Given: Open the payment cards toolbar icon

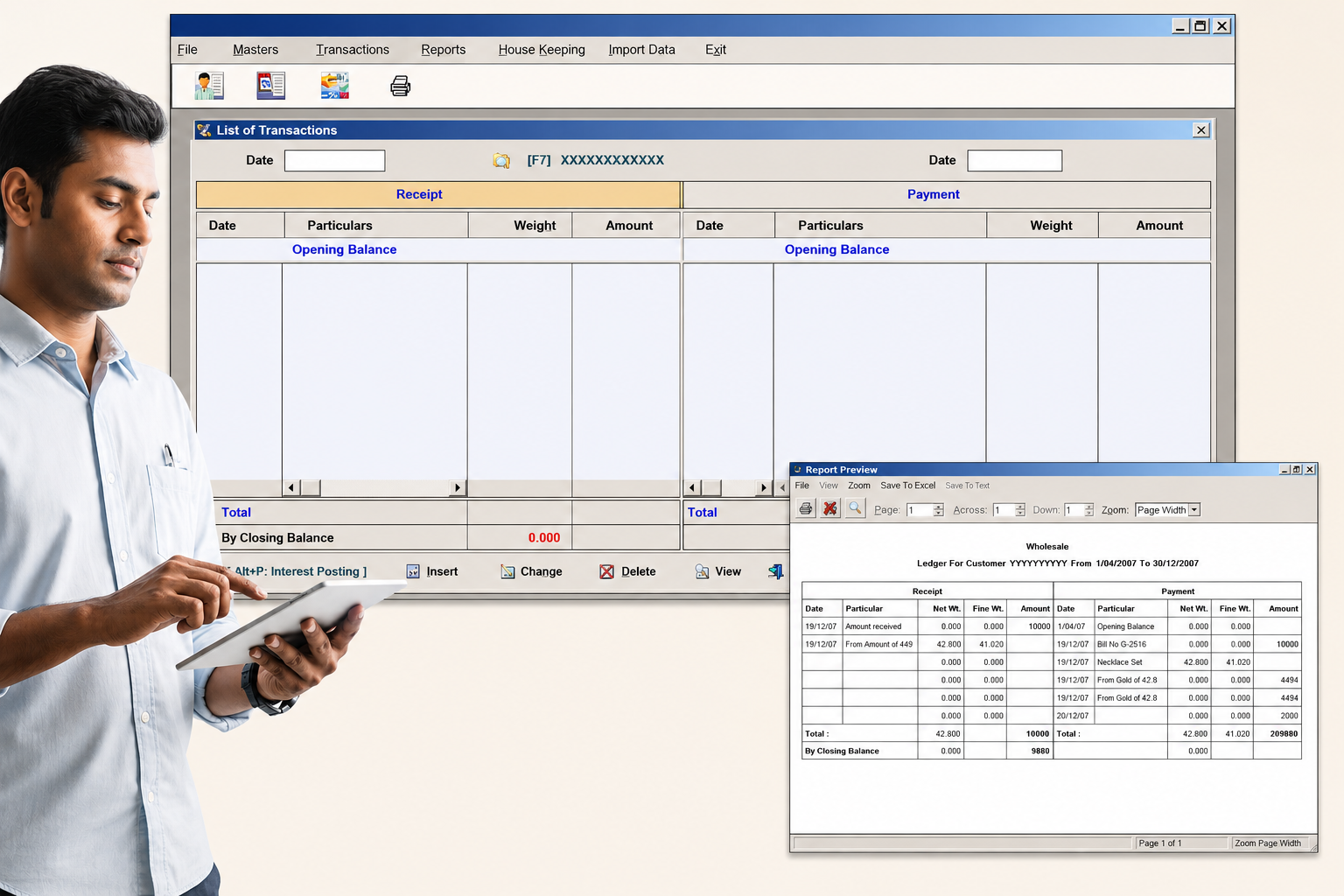Looking at the screenshot, I should tap(334, 86).
